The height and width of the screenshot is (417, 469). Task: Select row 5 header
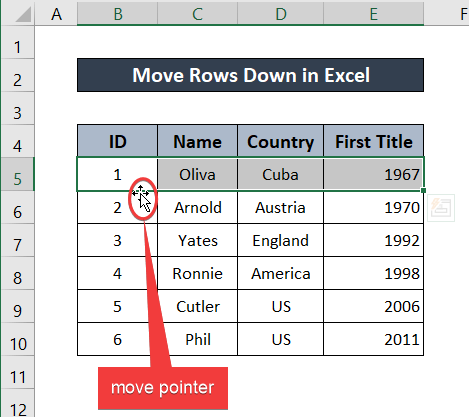coord(17,174)
